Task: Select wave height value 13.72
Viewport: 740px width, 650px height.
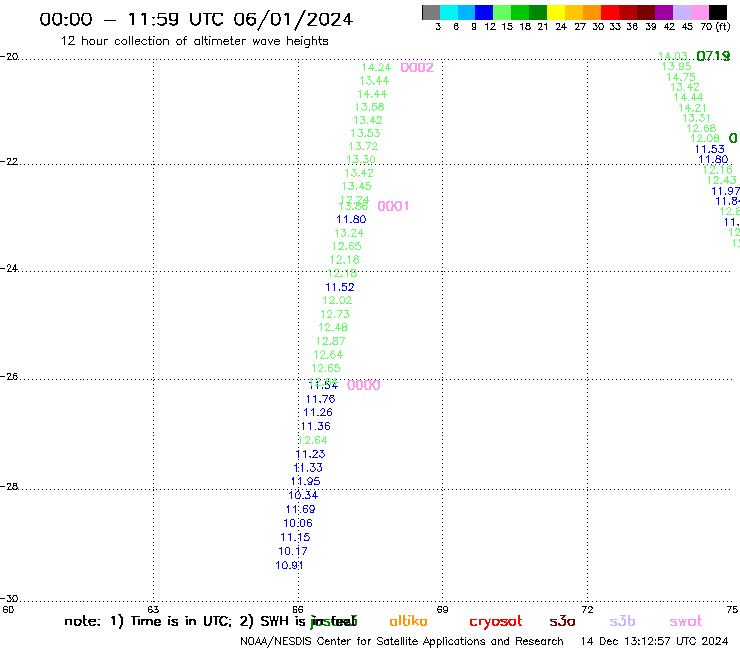Action: click(363, 146)
